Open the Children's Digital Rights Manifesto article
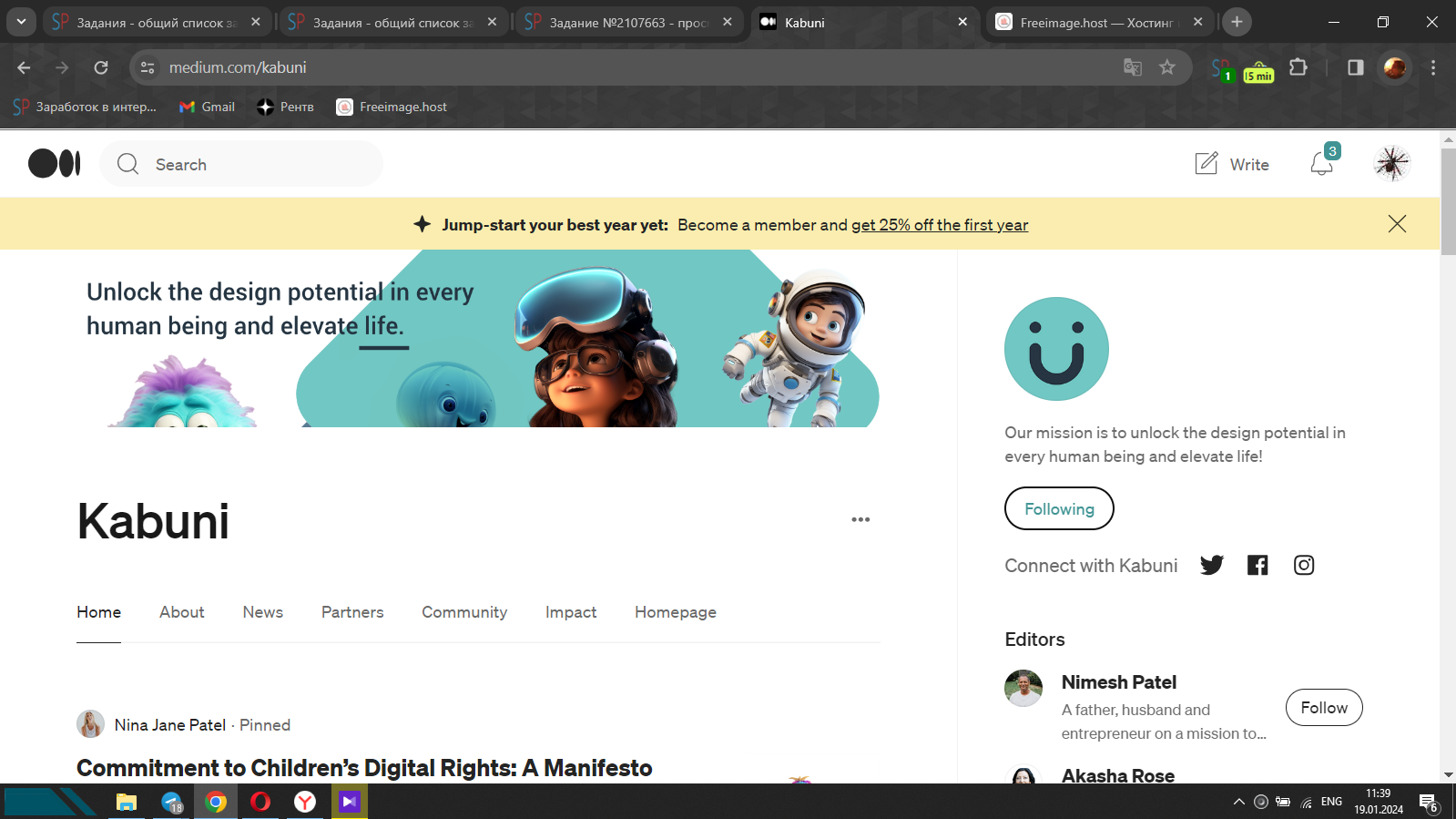The height and width of the screenshot is (819, 1456). click(x=364, y=768)
